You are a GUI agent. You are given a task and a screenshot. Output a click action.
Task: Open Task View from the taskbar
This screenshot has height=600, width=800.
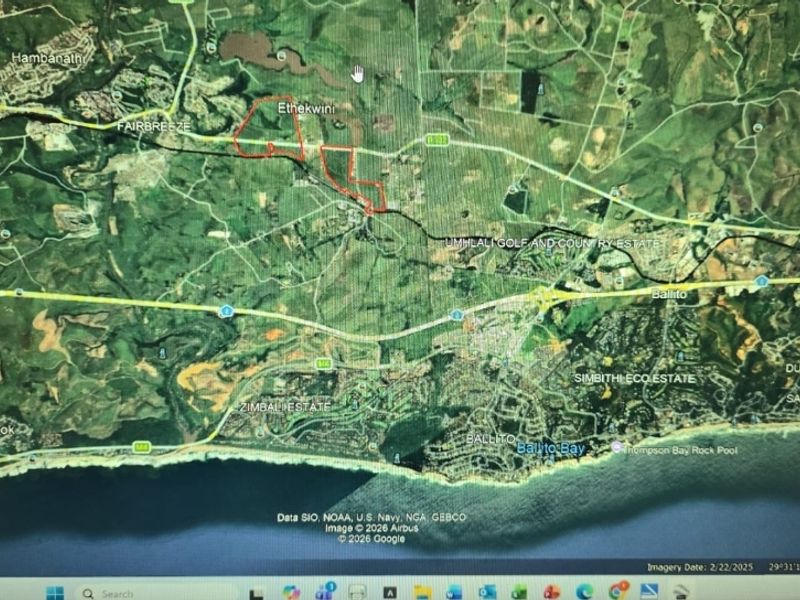[257, 594]
